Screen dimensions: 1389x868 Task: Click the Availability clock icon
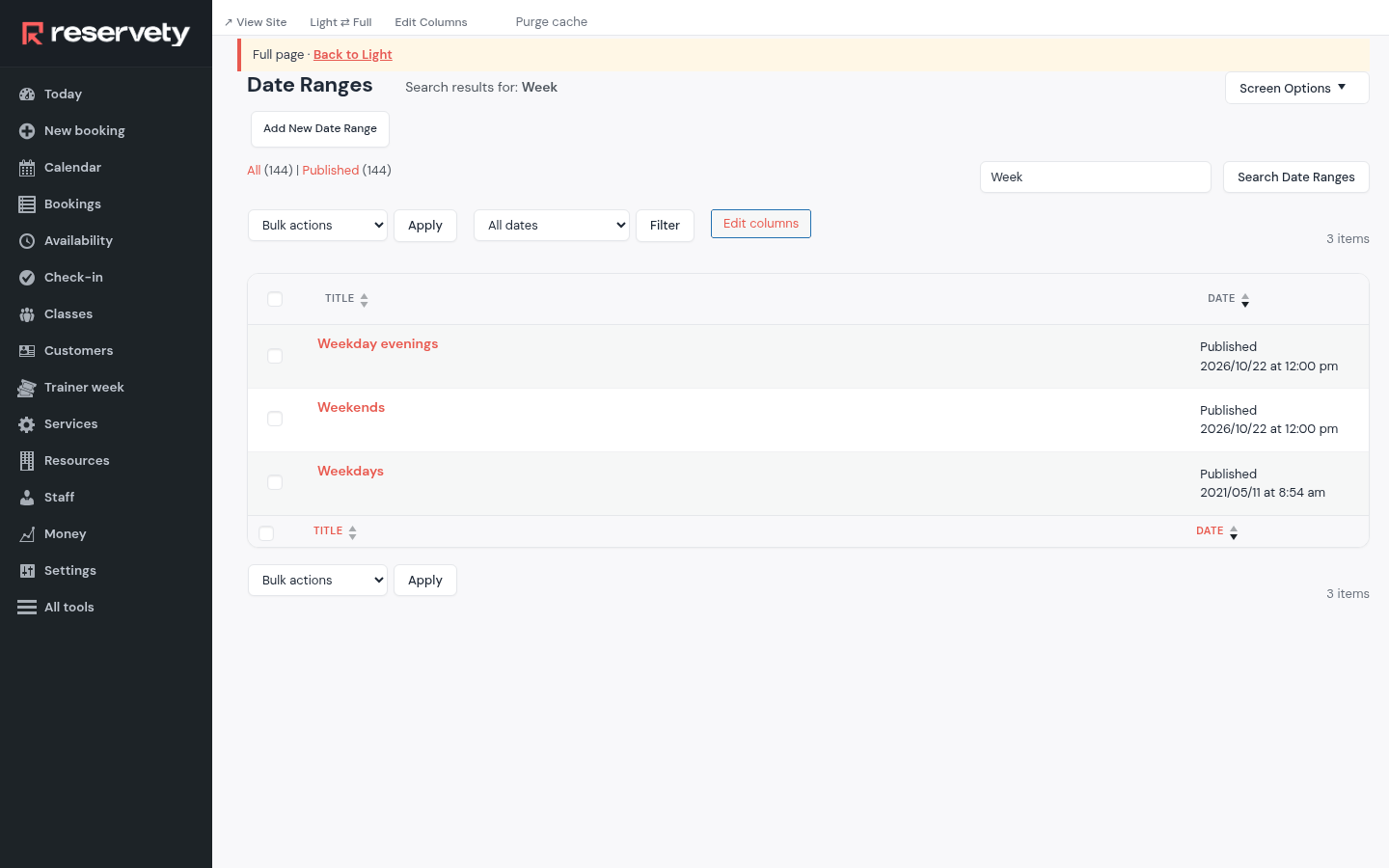27,241
